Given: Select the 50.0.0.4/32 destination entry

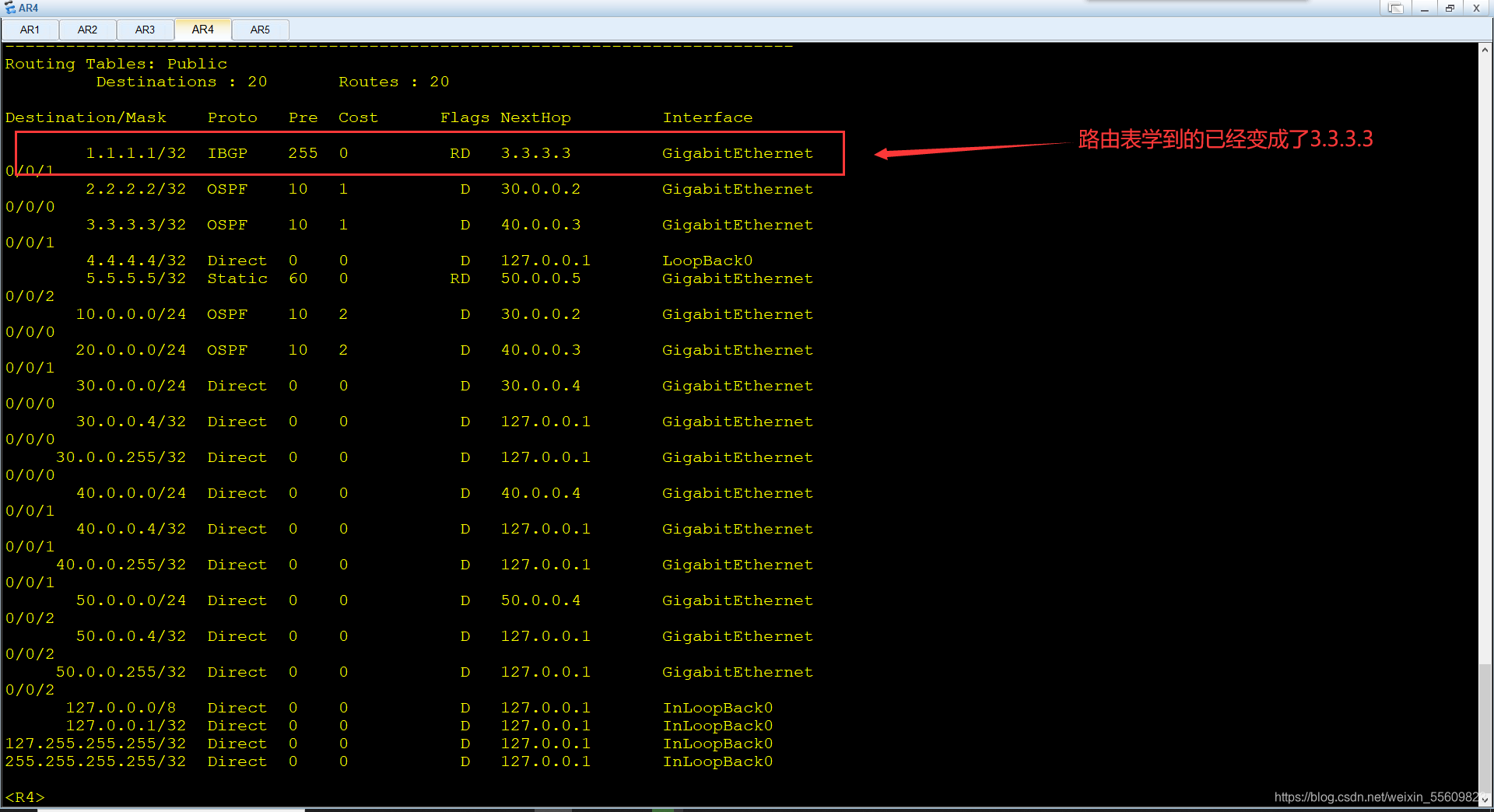Looking at the screenshot, I should (131, 636).
